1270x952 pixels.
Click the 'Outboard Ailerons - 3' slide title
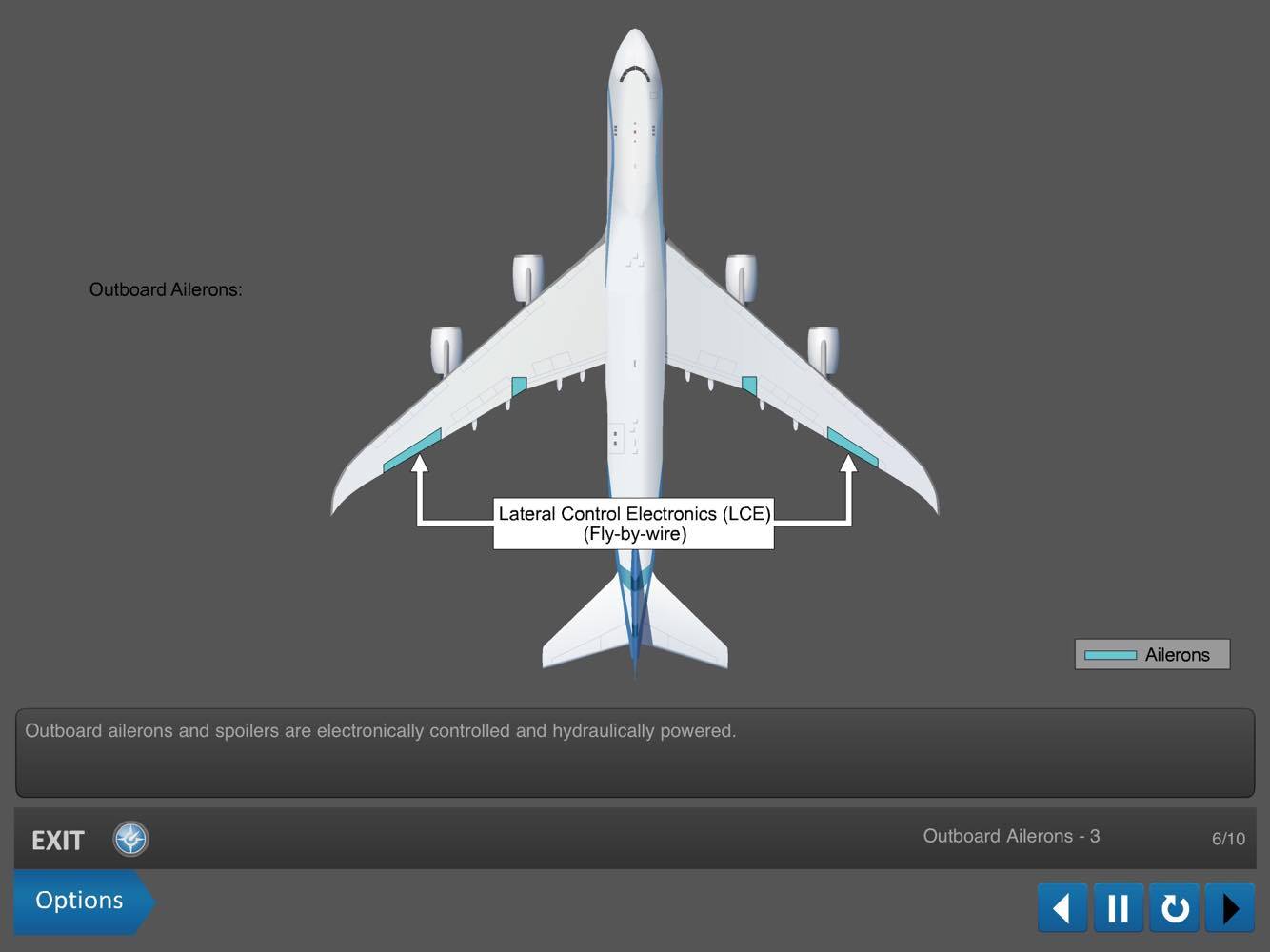(1011, 836)
